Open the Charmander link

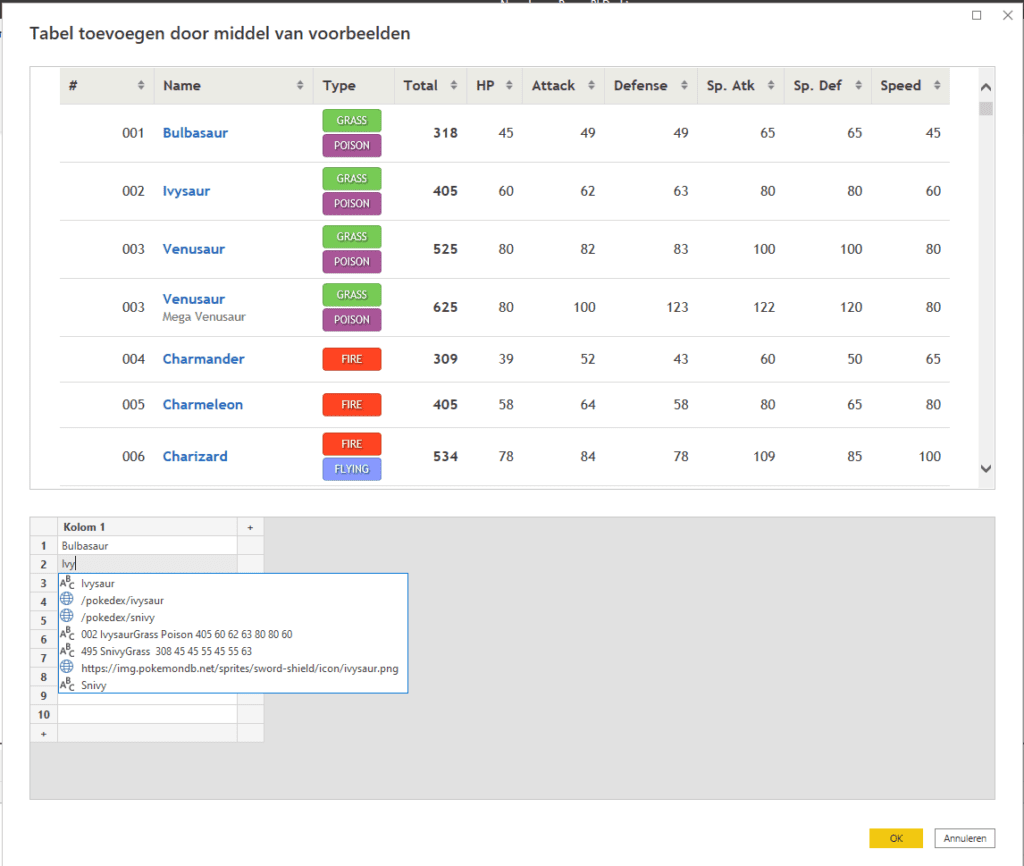tap(203, 359)
